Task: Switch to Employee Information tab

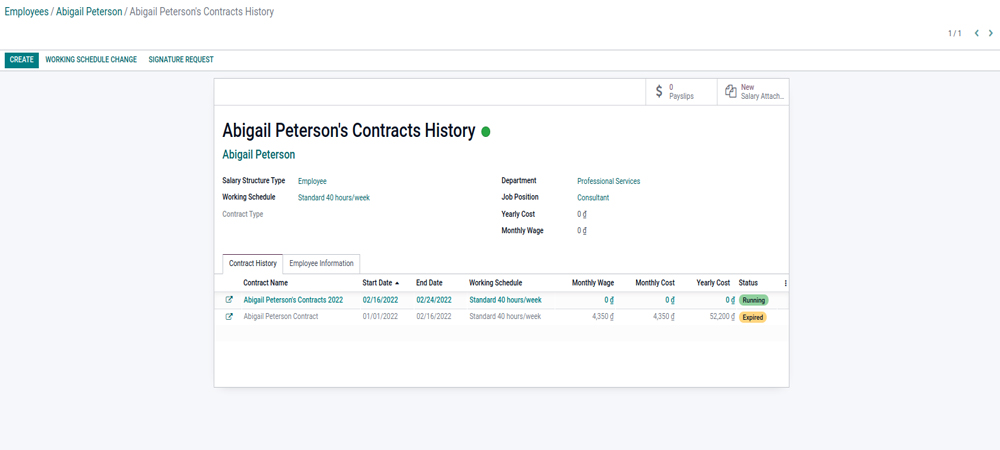Action: 321,263
